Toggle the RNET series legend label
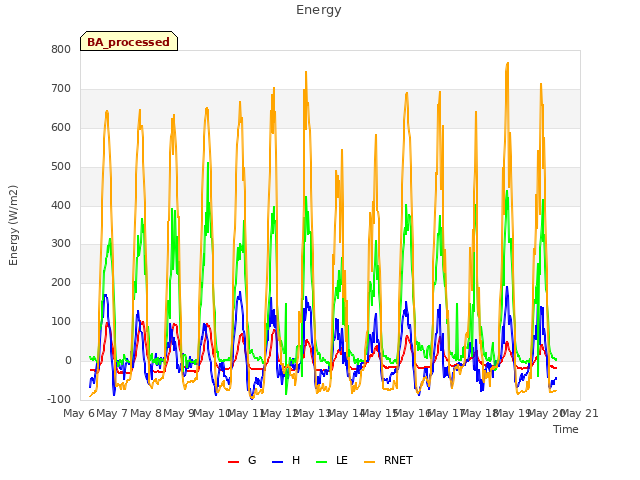640x480 pixels. (x=398, y=460)
